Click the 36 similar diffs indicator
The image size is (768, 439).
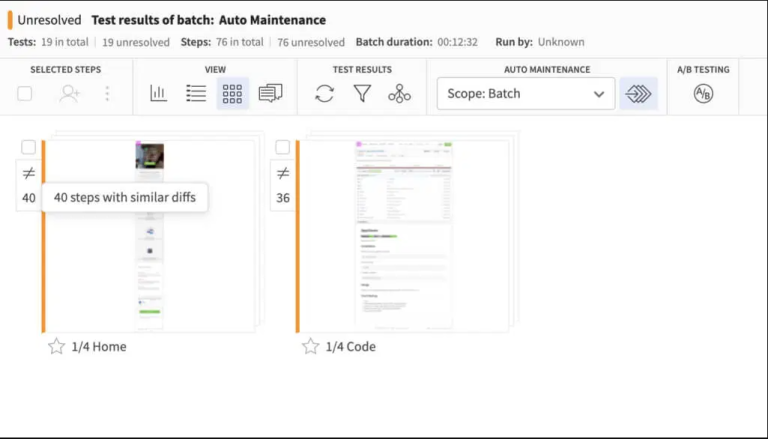(283, 186)
